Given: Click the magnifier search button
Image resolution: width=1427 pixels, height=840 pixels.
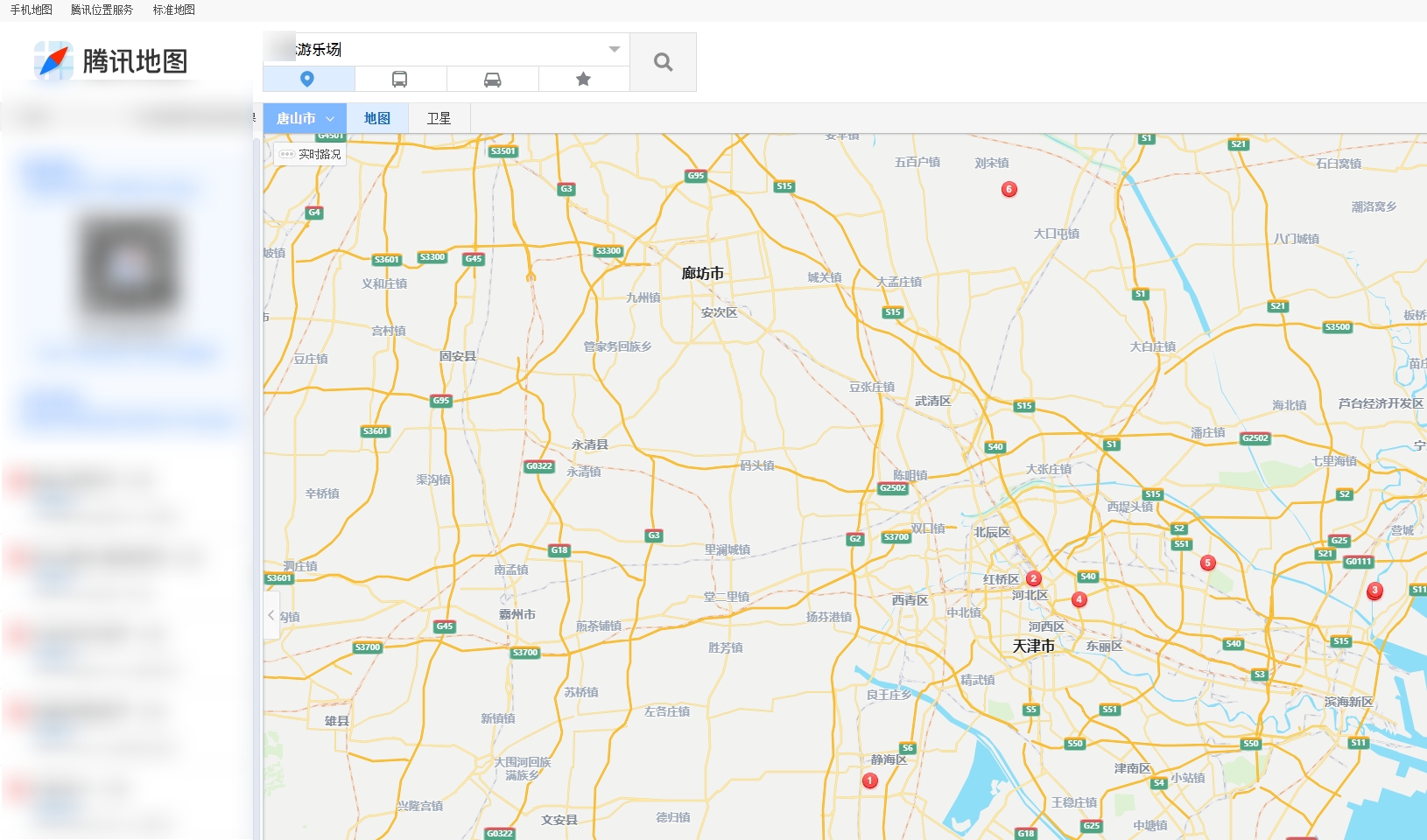Looking at the screenshot, I should [663, 62].
